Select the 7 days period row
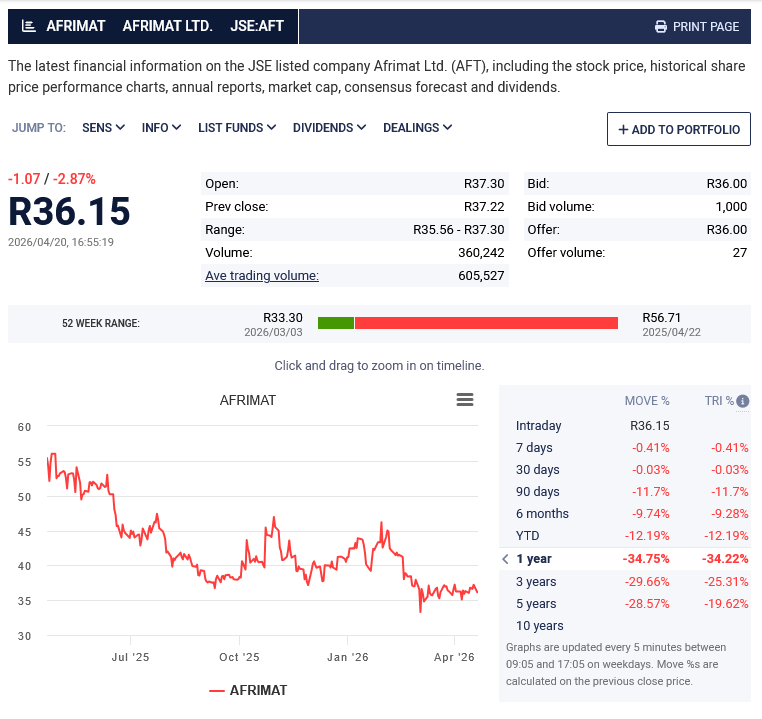Image resolution: width=762 pixels, height=719 pixels. pos(624,447)
